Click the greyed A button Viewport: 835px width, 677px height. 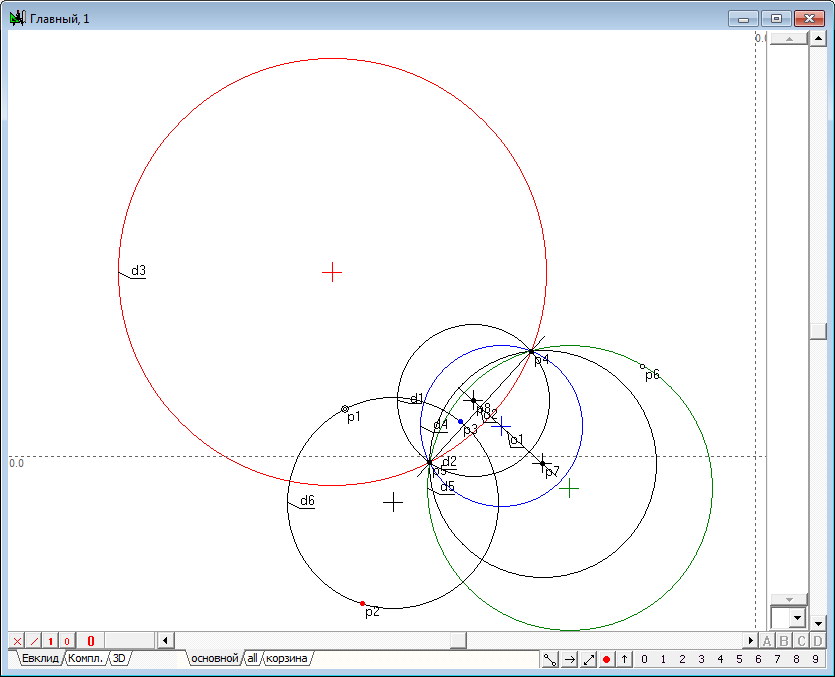tap(767, 641)
